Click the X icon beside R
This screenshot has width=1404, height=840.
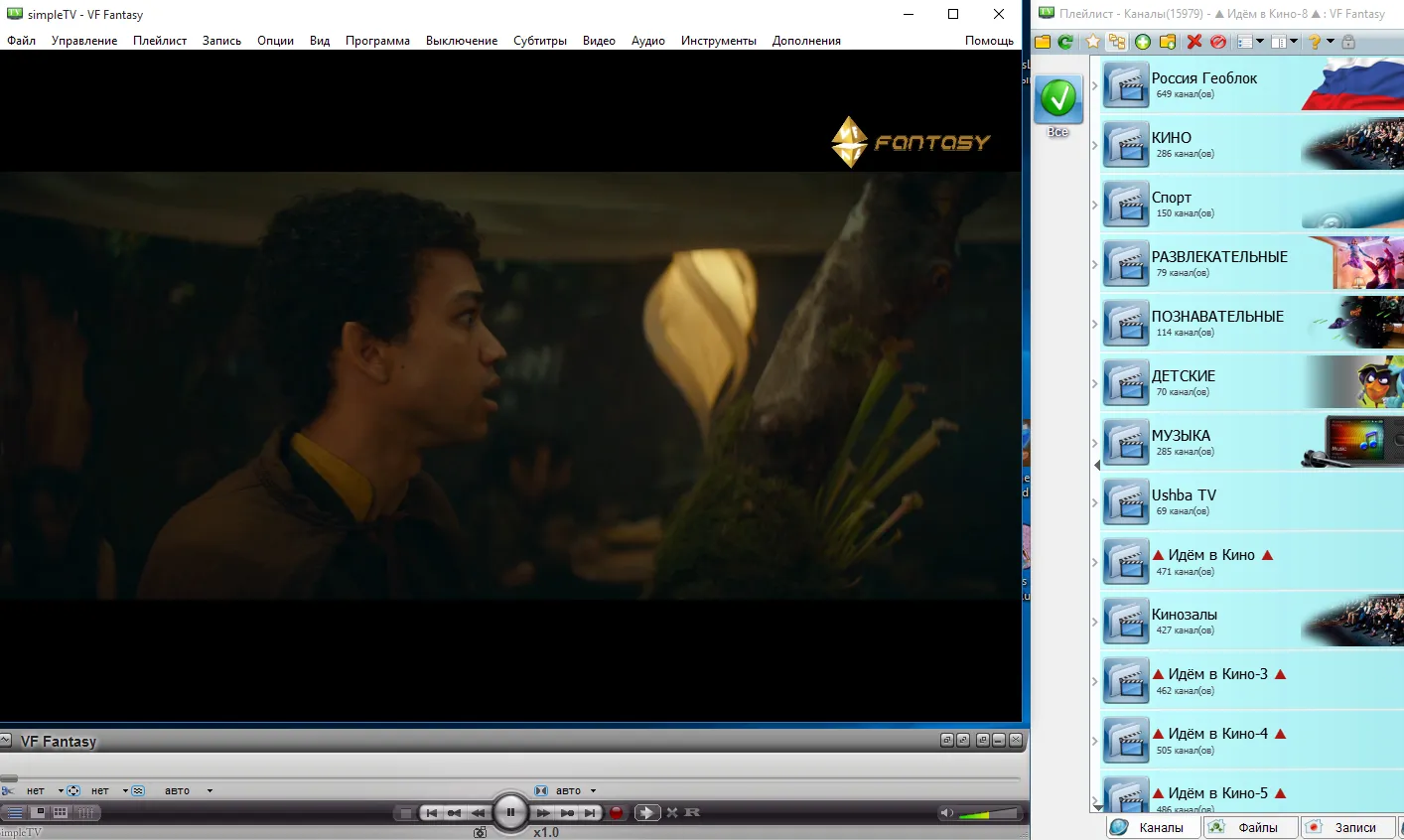(672, 813)
